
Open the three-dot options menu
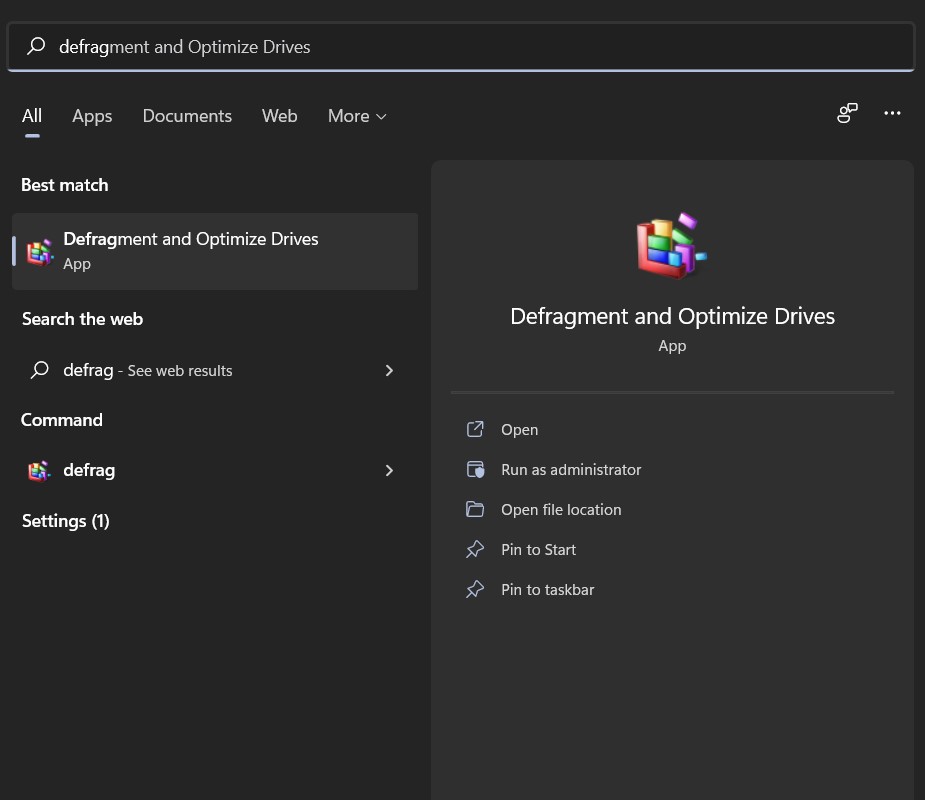pos(892,114)
